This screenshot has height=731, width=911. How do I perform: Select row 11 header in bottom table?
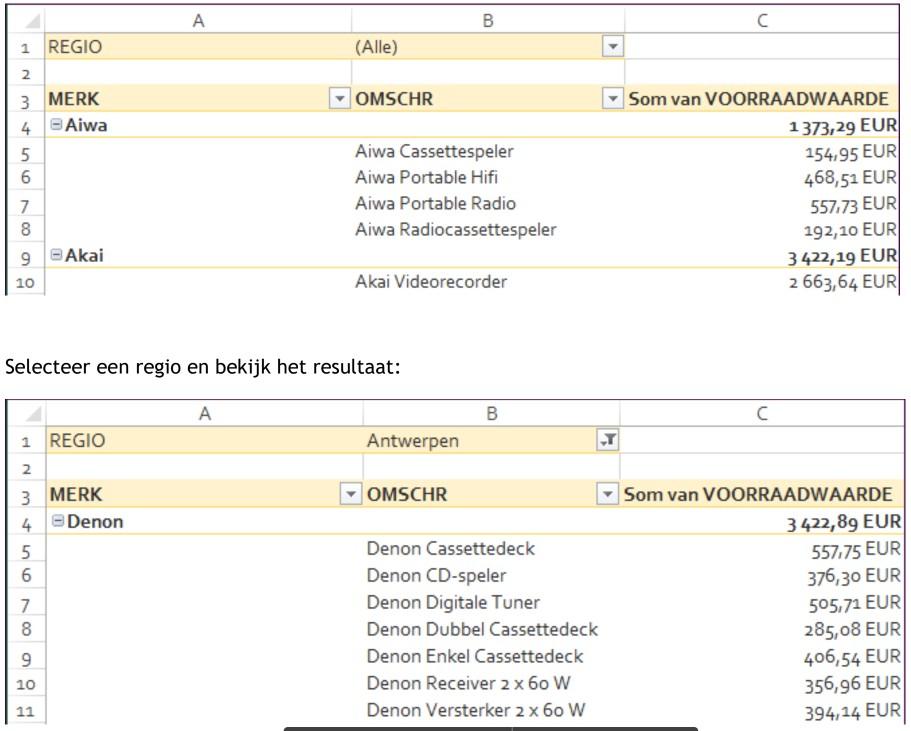(26, 711)
